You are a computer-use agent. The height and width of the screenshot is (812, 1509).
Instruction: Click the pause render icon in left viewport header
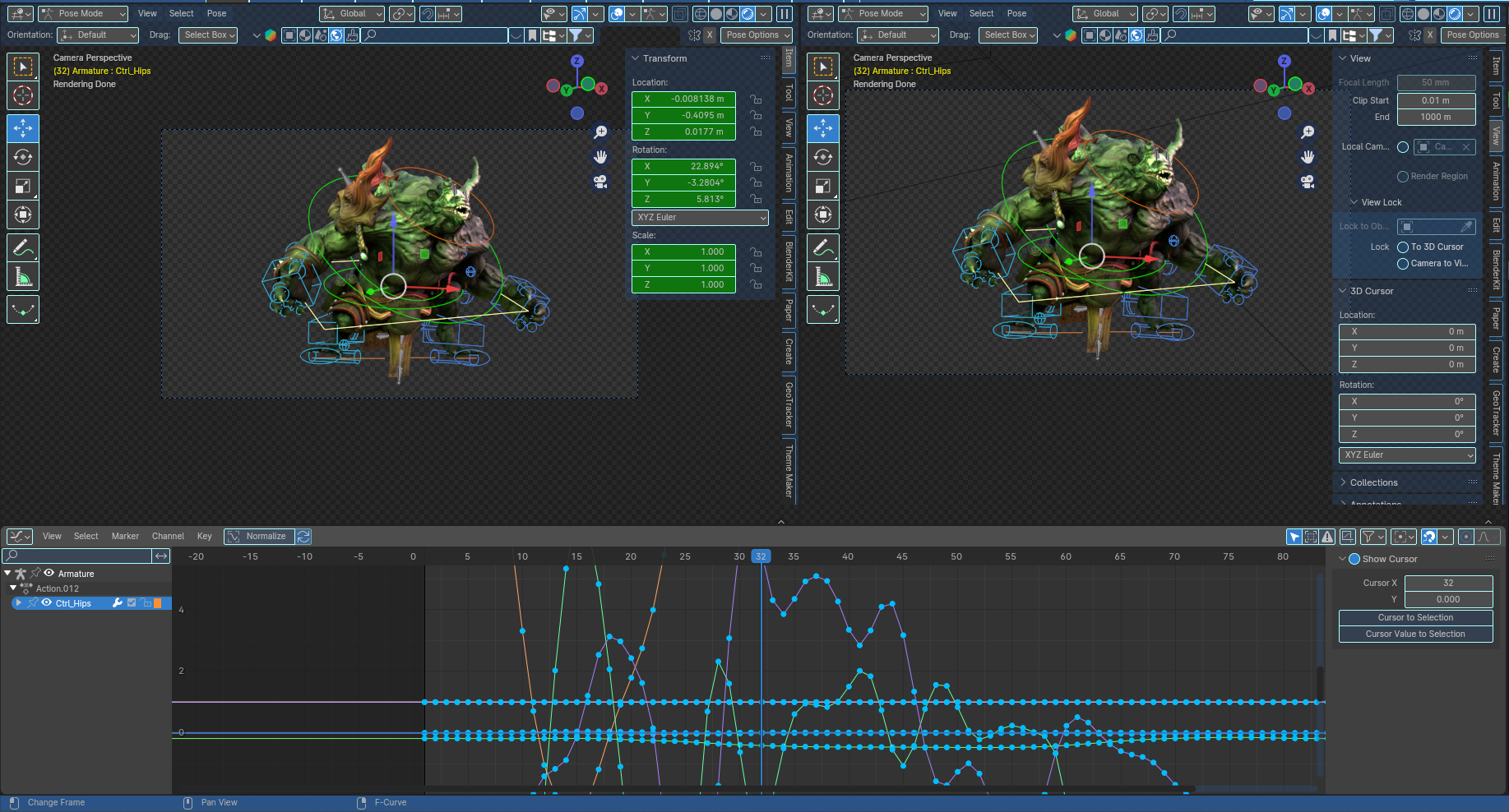[785, 14]
